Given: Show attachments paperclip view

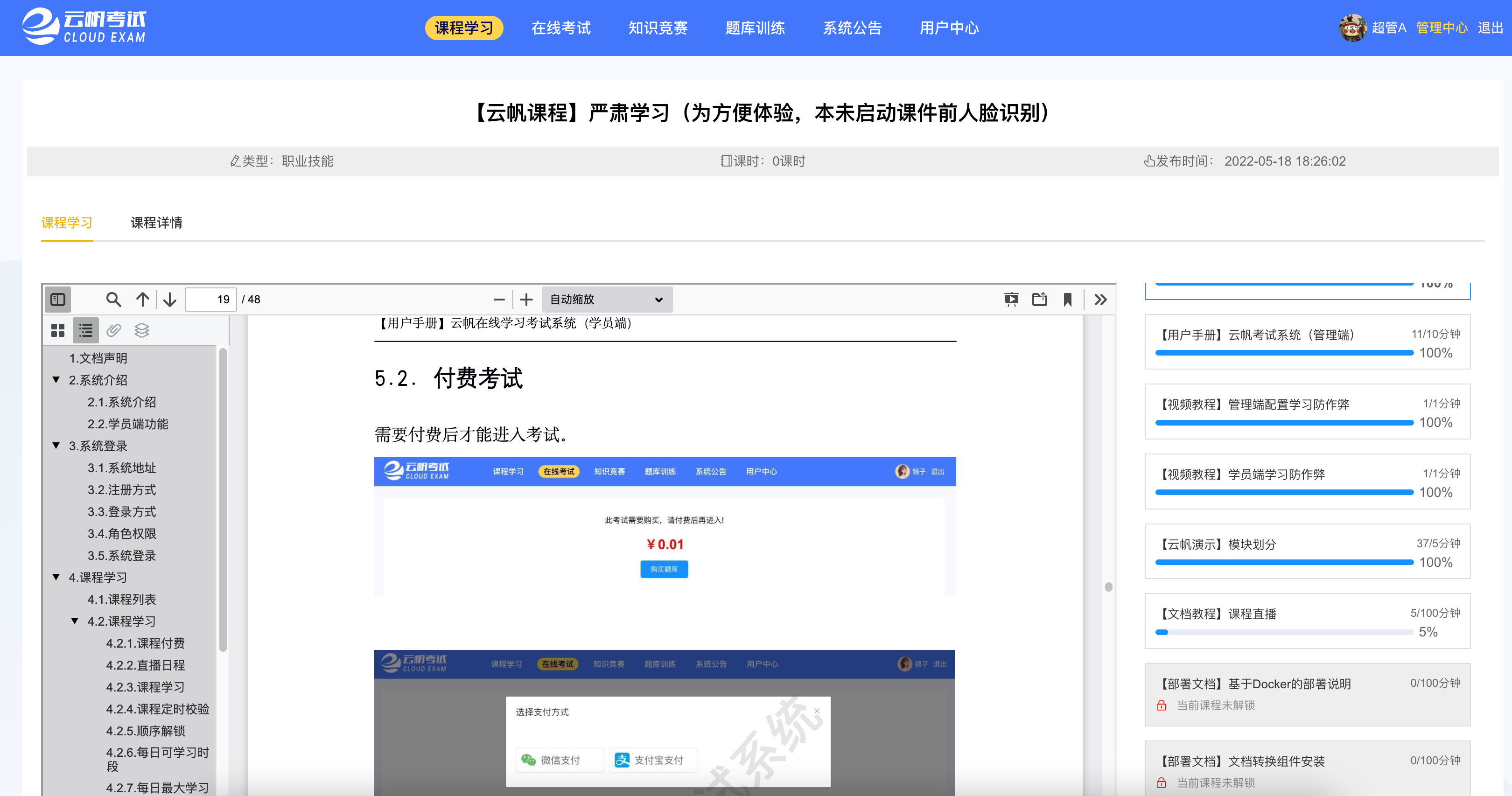Looking at the screenshot, I should 114,330.
